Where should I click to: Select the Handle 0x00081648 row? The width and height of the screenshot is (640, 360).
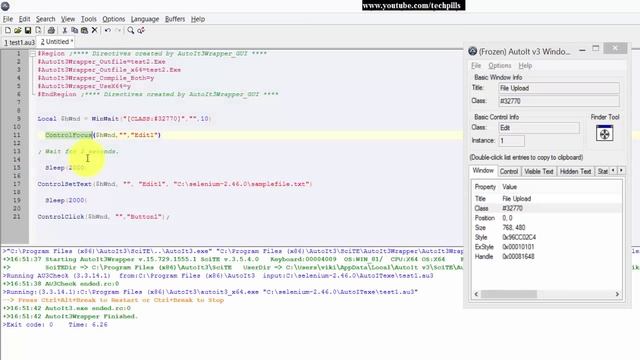point(547,257)
